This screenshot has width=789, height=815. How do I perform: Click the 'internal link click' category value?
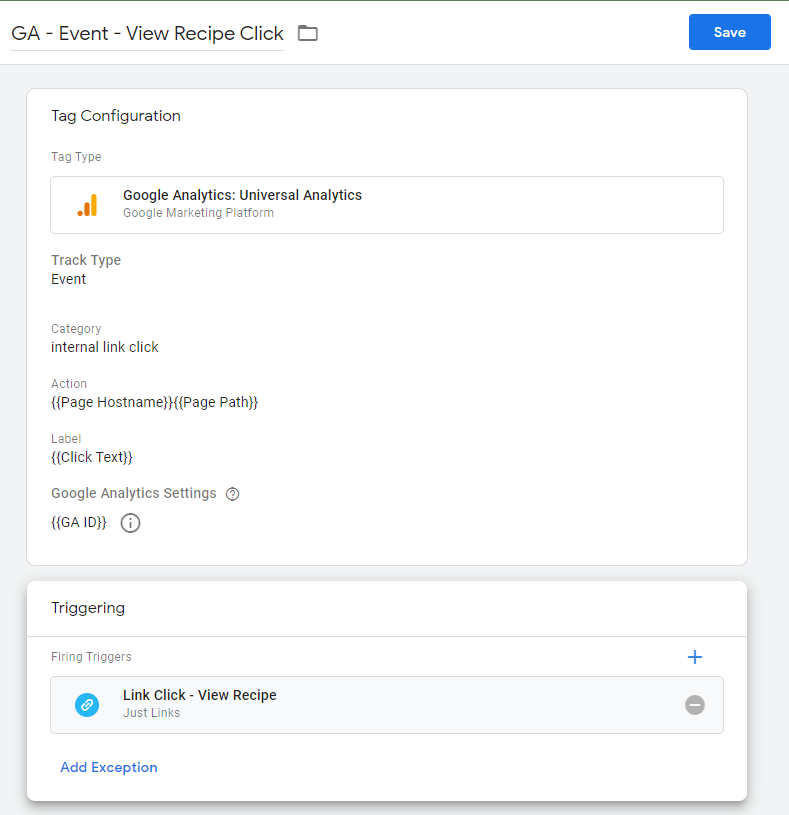(105, 347)
